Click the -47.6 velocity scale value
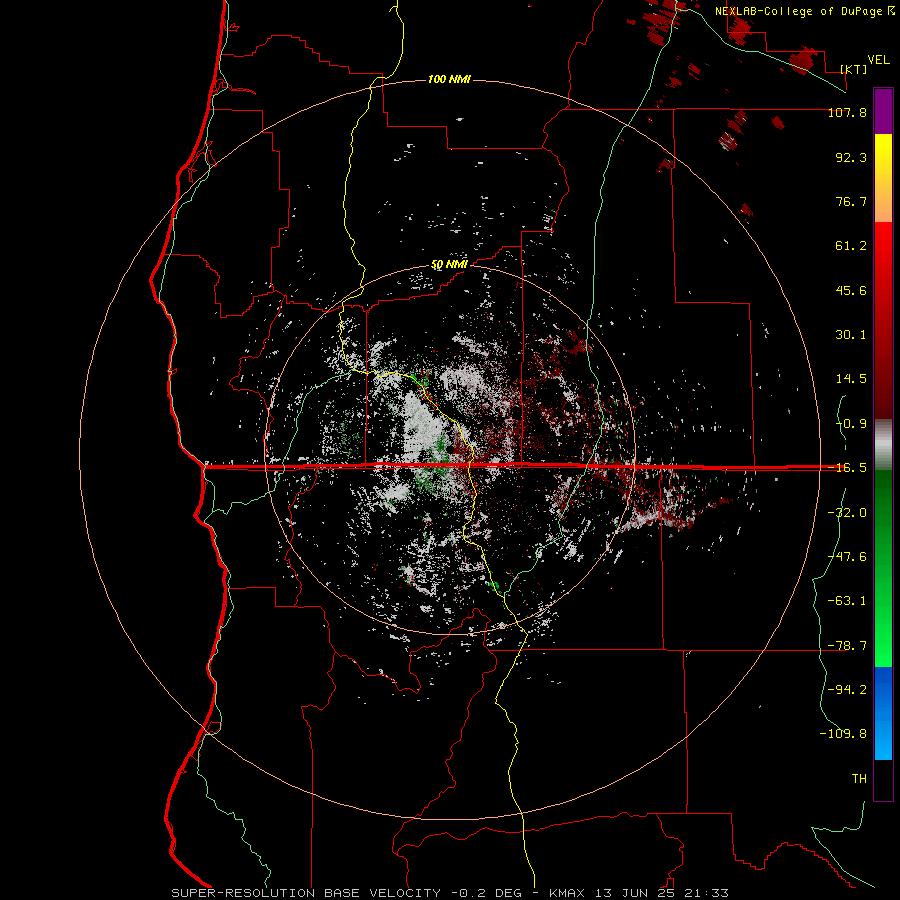The height and width of the screenshot is (900, 900). click(x=847, y=557)
